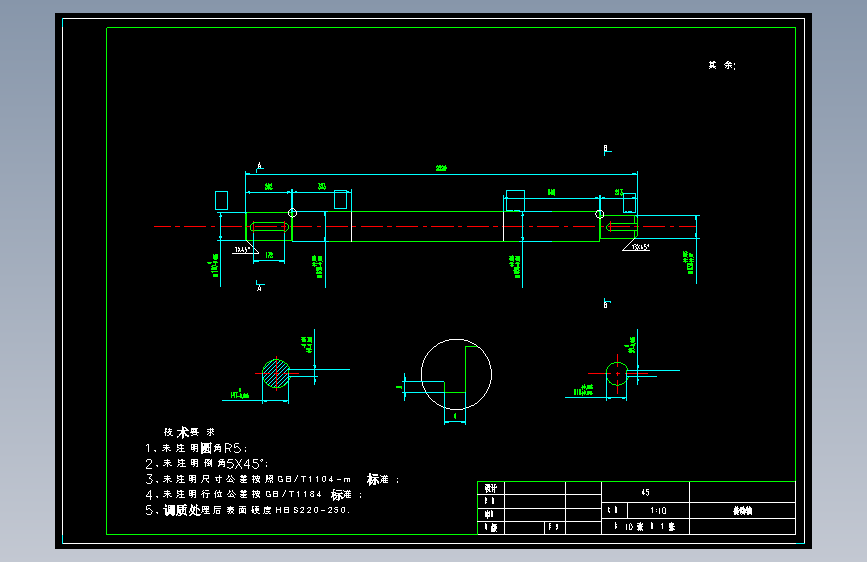This screenshot has width=867, height=562.
Task: Select the scale value 1:10 cell
Action: (x=658, y=511)
